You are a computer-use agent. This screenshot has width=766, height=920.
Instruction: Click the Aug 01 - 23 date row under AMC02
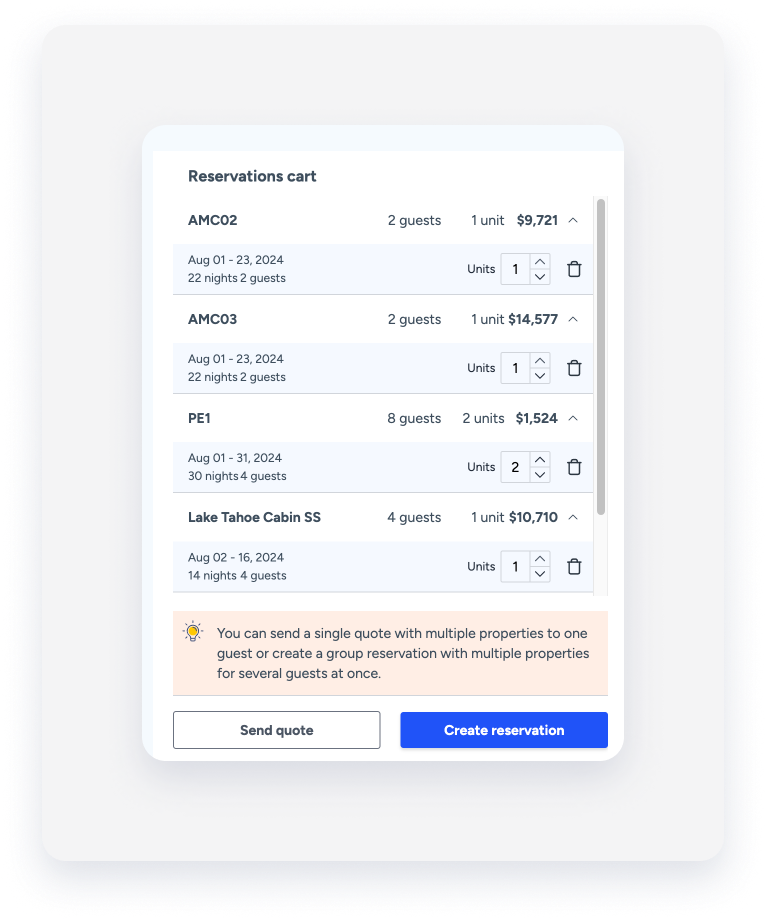[300, 268]
